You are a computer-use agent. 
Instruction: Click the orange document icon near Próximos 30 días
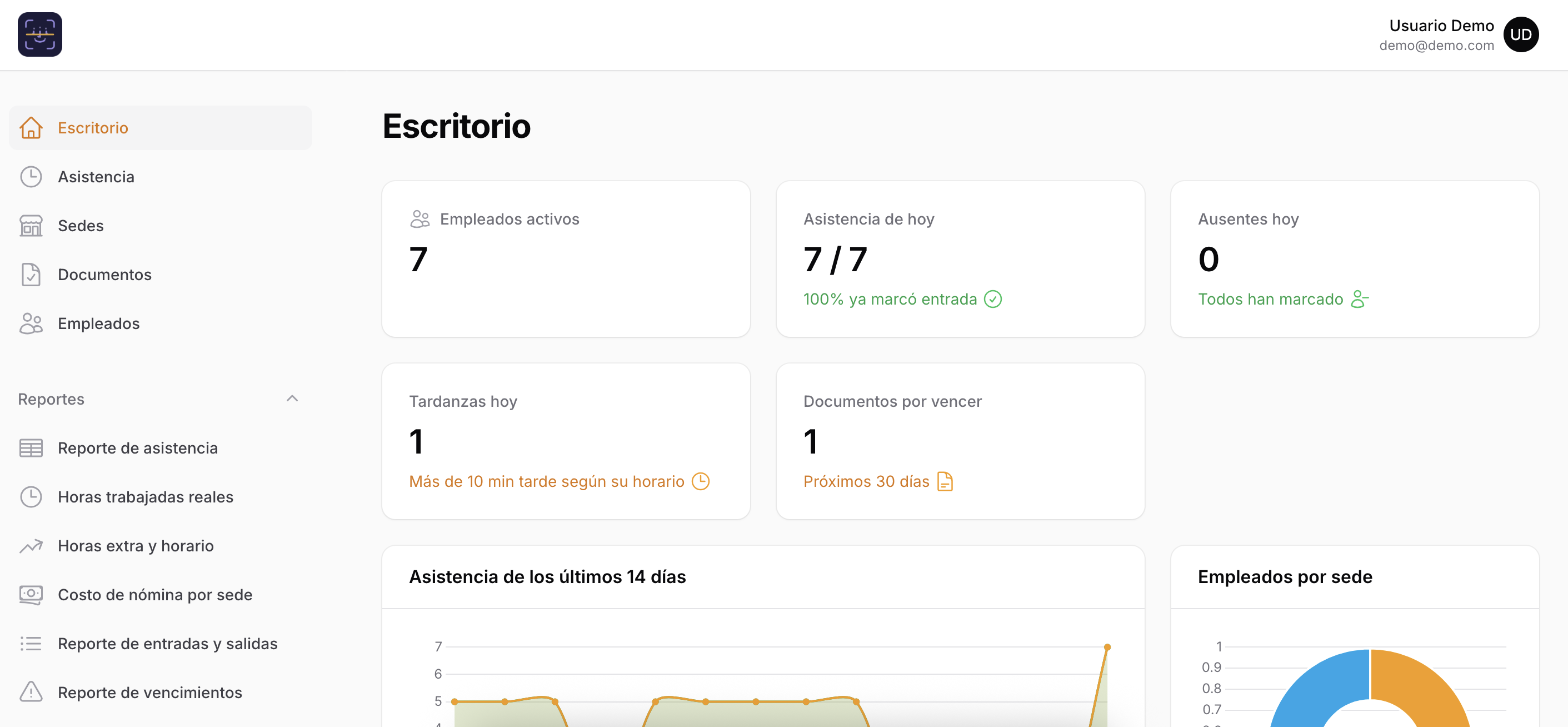[x=945, y=481]
